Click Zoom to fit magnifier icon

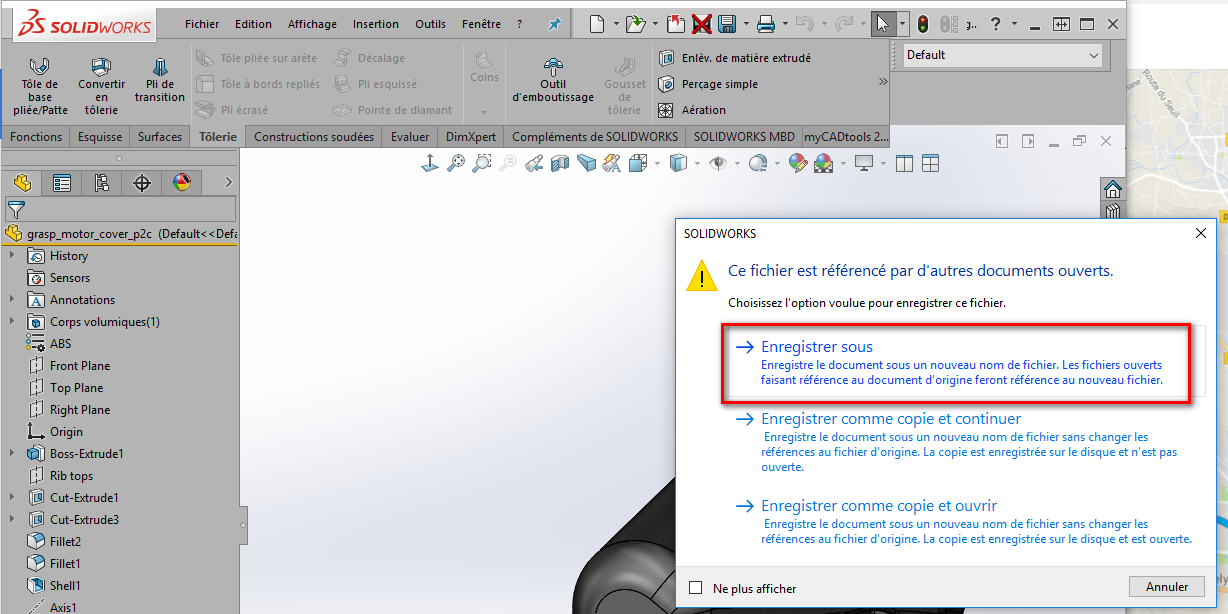(x=456, y=163)
